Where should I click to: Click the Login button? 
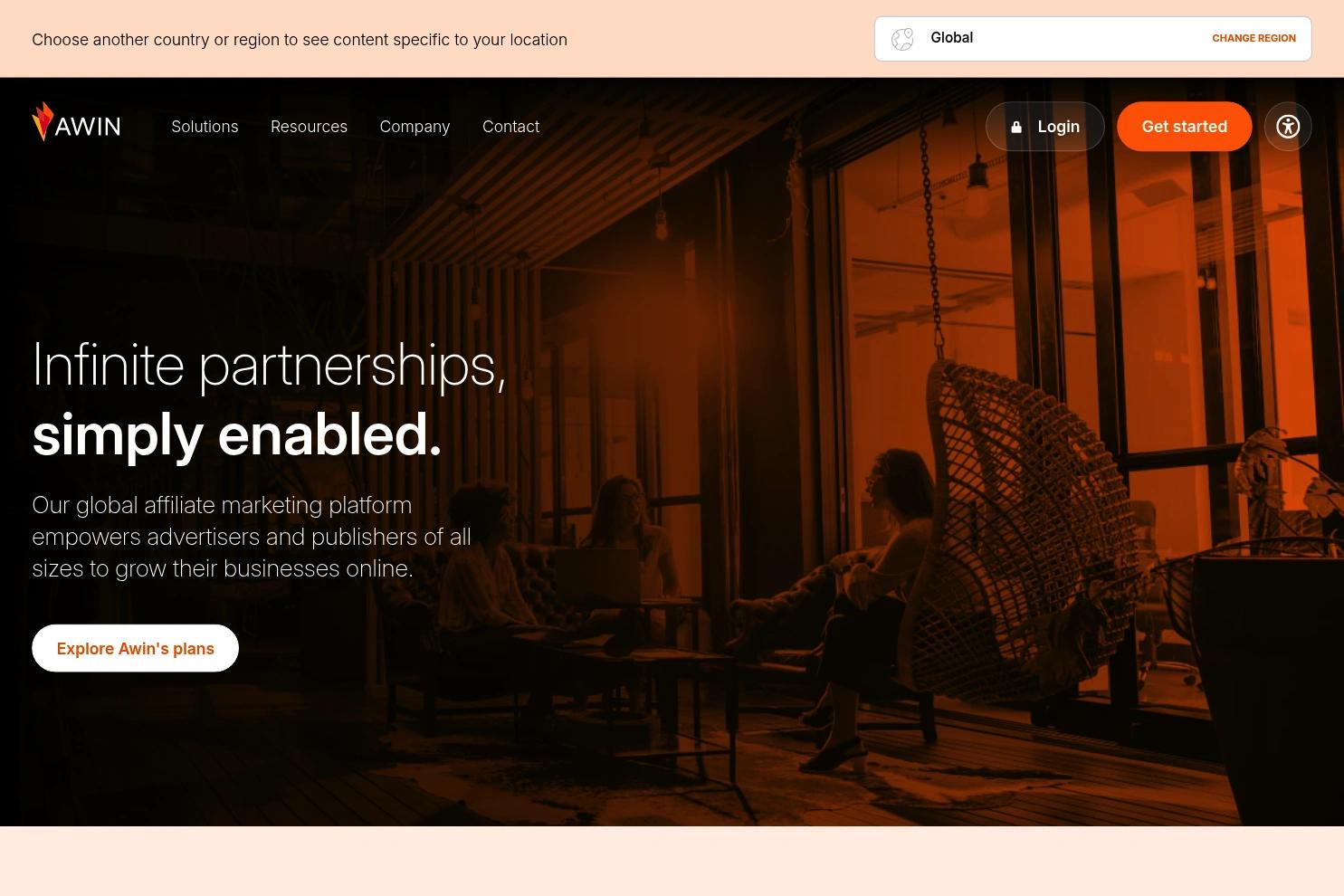pyautogui.click(x=1045, y=127)
